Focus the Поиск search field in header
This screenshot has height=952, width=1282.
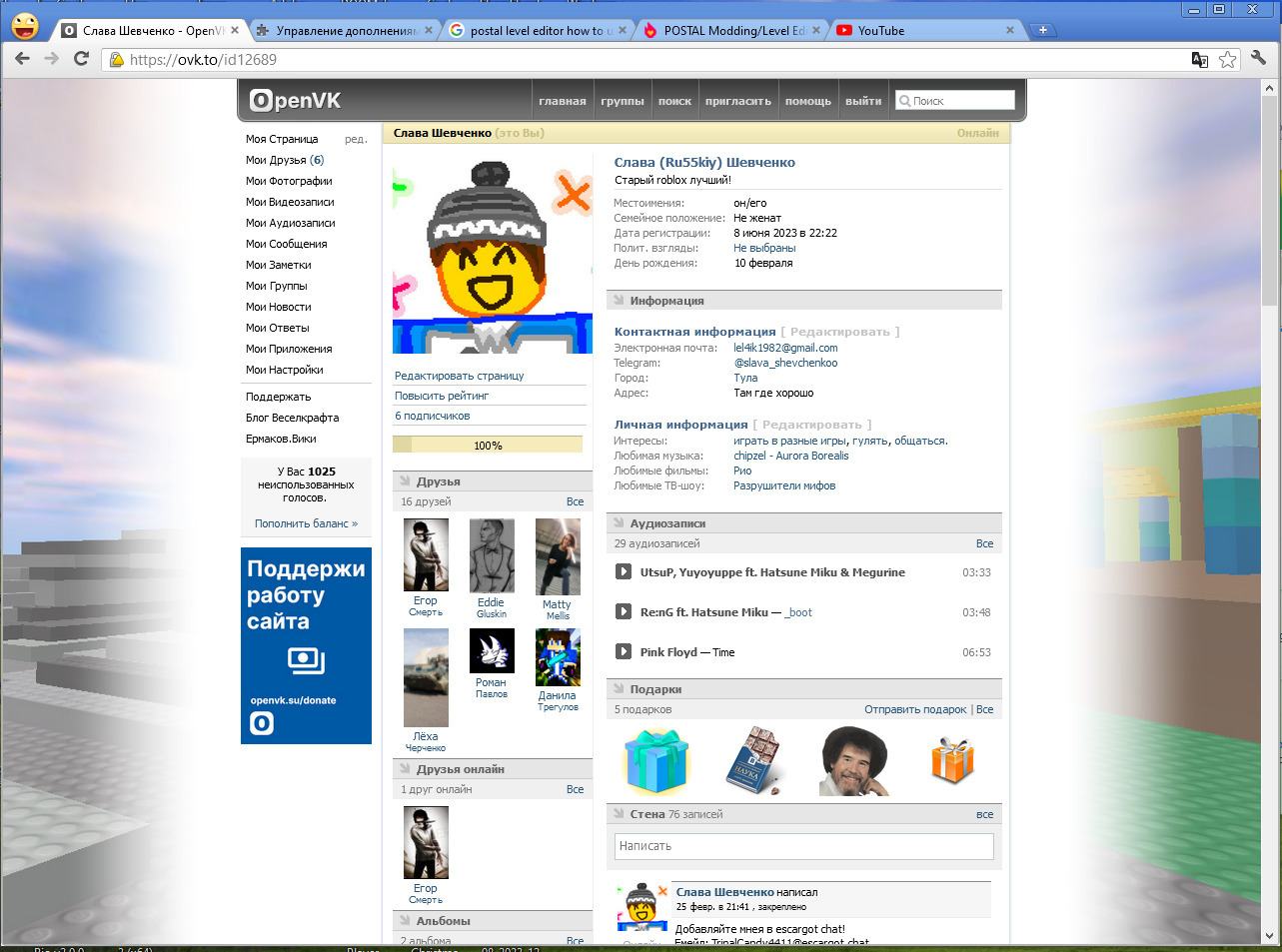[954, 101]
